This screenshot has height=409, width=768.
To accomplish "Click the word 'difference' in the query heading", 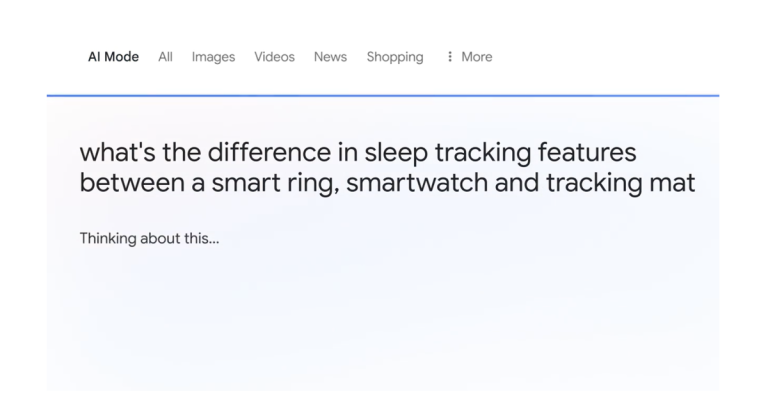I will [x=269, y=152].
